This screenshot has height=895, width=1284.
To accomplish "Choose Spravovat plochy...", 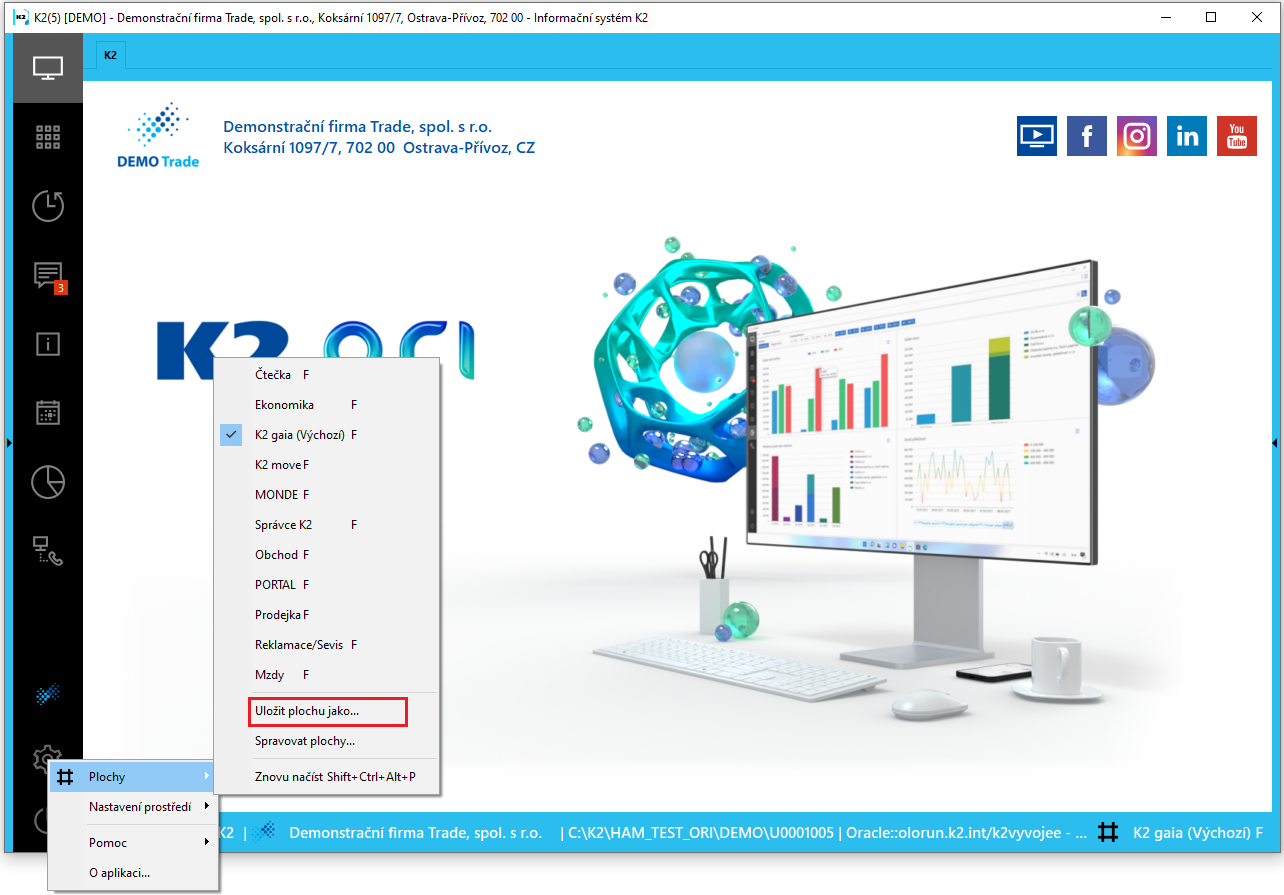I will 327,741.
